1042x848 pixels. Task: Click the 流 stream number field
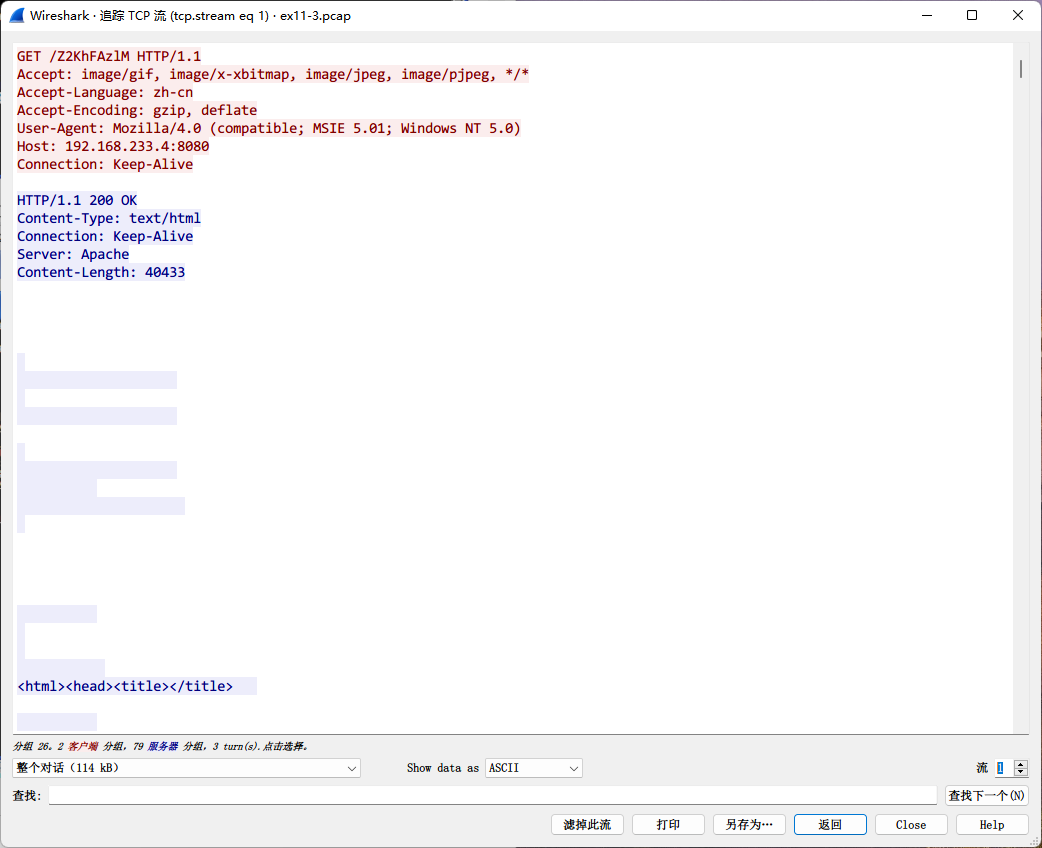[1004, 768]
